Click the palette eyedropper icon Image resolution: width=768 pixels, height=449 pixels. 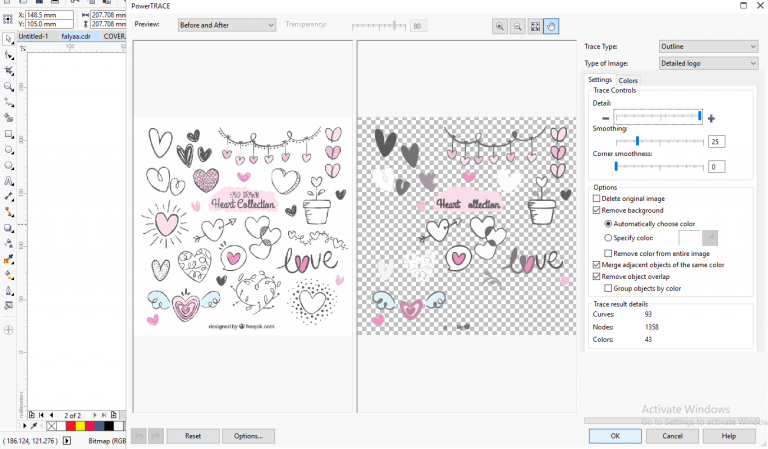click(34, 426)
